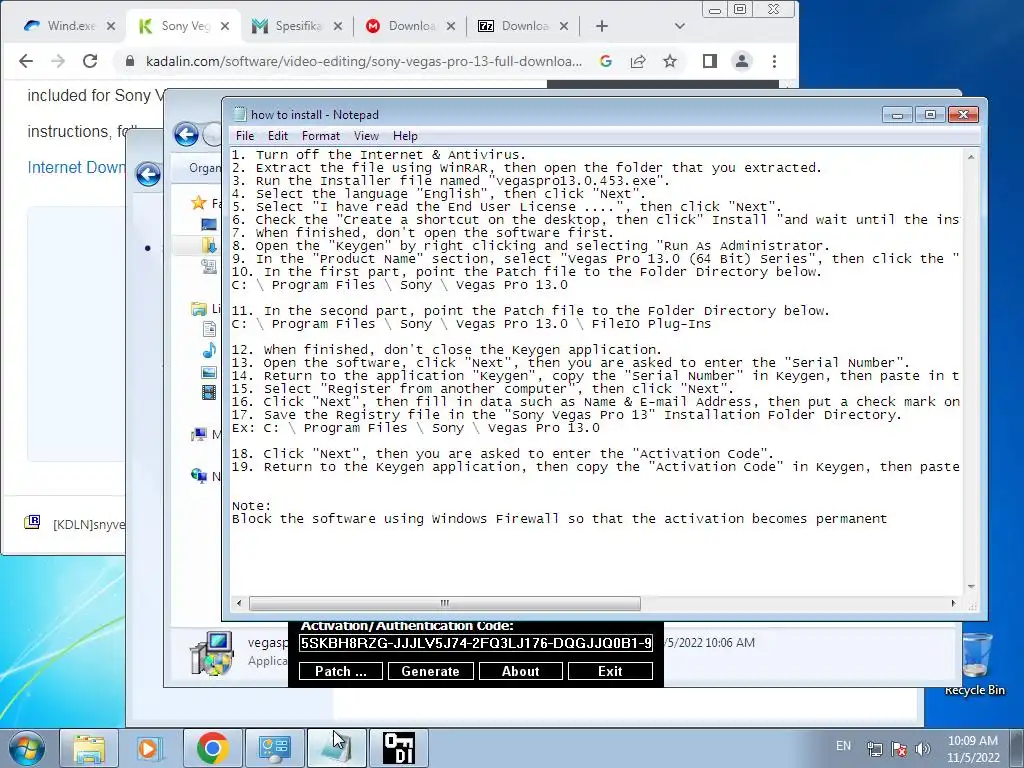Click Notepad horizontal scroll right arrow
The image size is (1024, 768).
coord(953,603)
